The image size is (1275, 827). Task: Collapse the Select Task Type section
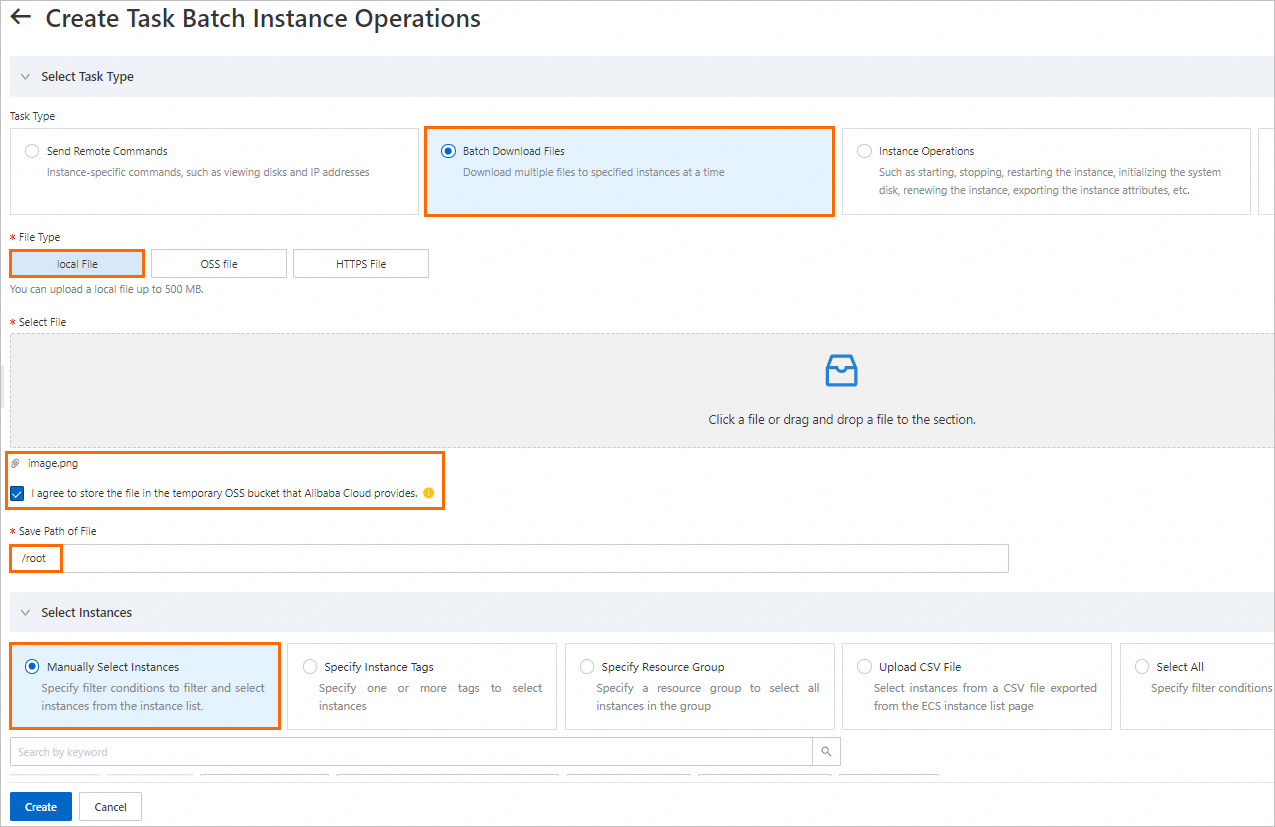tap(24, 77)
